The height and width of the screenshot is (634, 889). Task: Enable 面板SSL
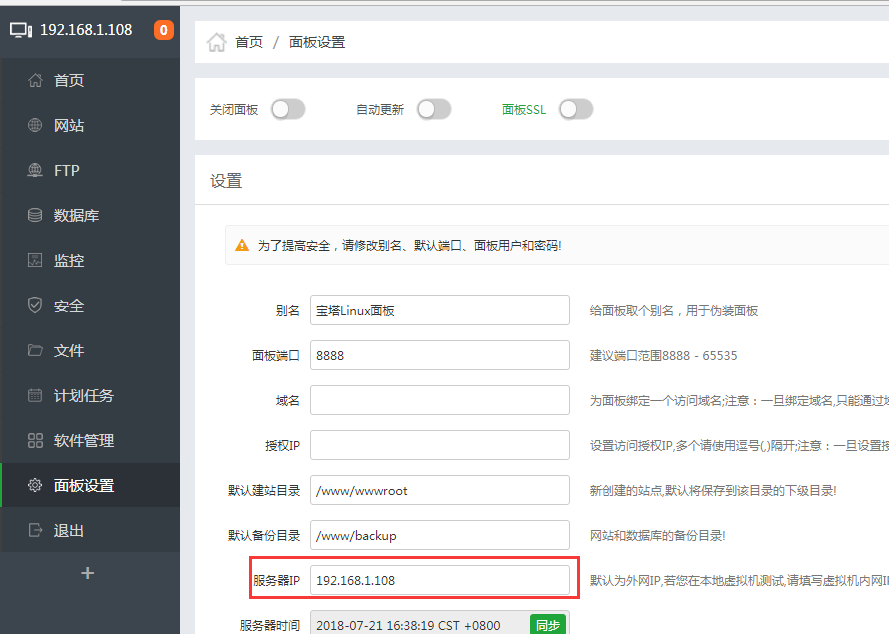(576, 109)
